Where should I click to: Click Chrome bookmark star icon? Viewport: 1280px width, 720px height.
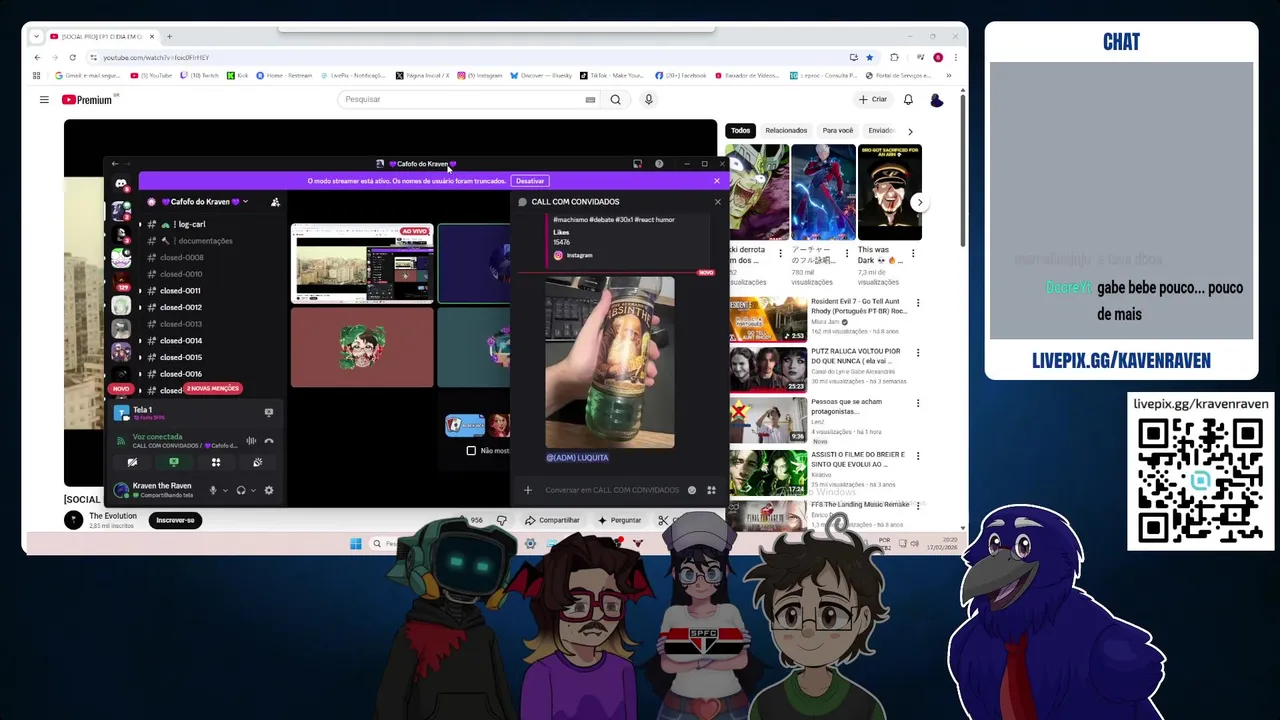870,57
